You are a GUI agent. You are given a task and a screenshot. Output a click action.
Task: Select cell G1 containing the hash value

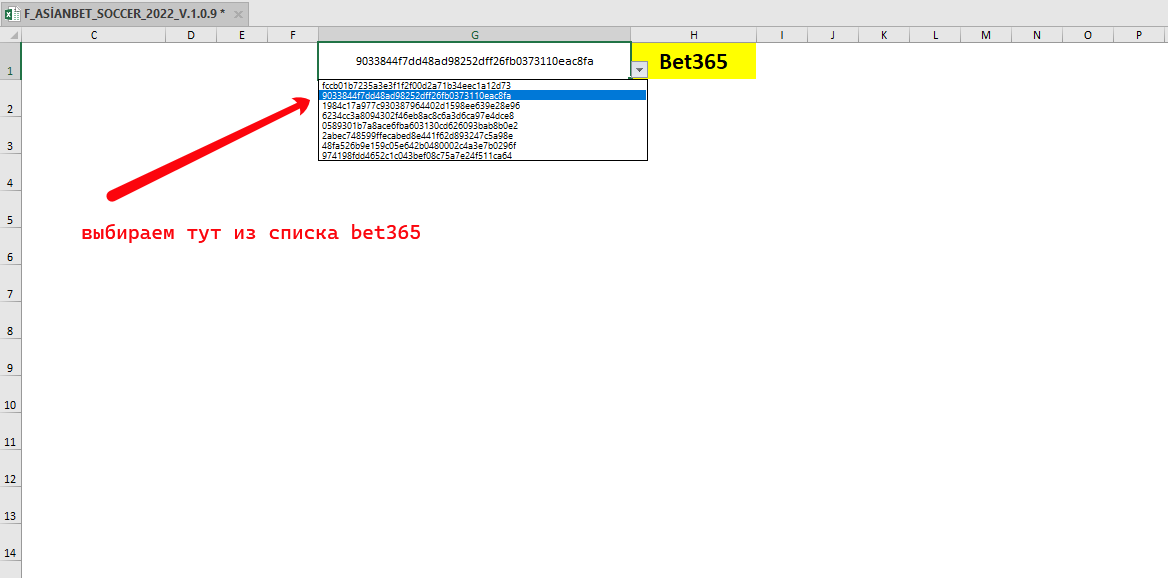pyautogui.click(x=474, y=60)
